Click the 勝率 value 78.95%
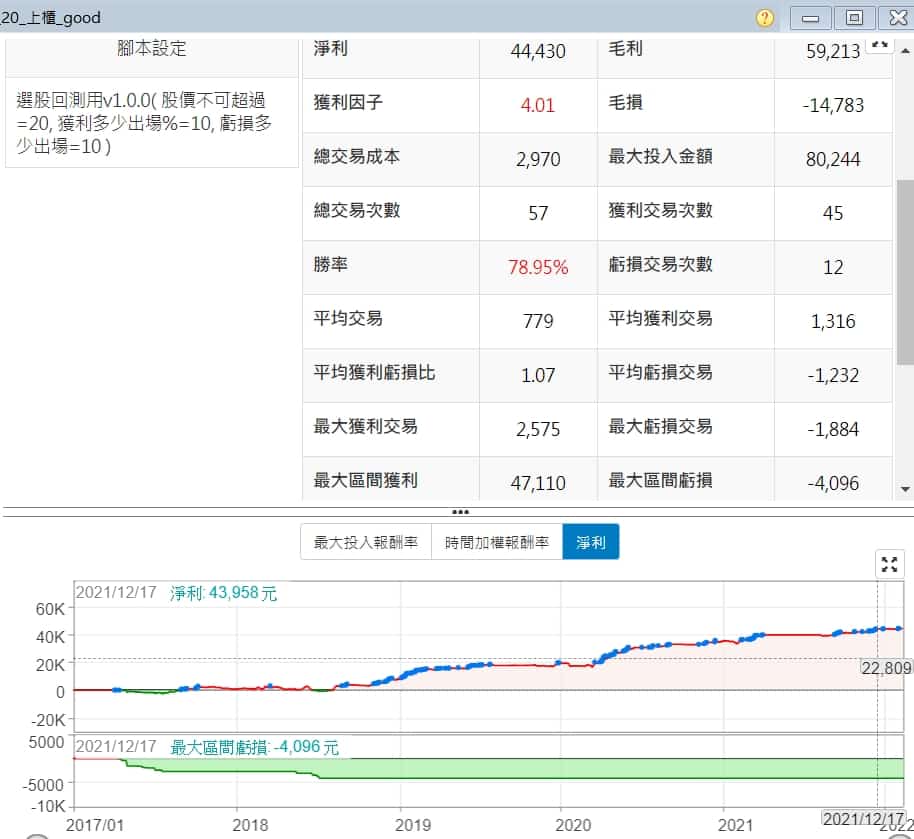 pos(538,267)
